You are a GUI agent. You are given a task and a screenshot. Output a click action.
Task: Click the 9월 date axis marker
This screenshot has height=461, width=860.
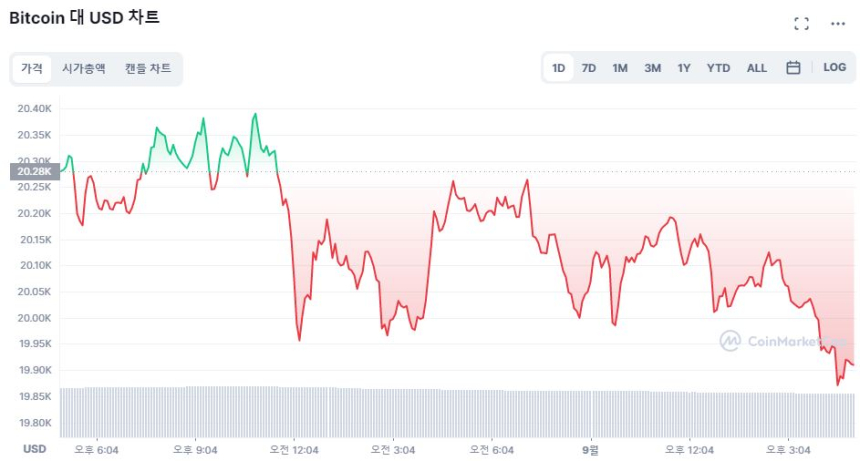coord(590,449)
